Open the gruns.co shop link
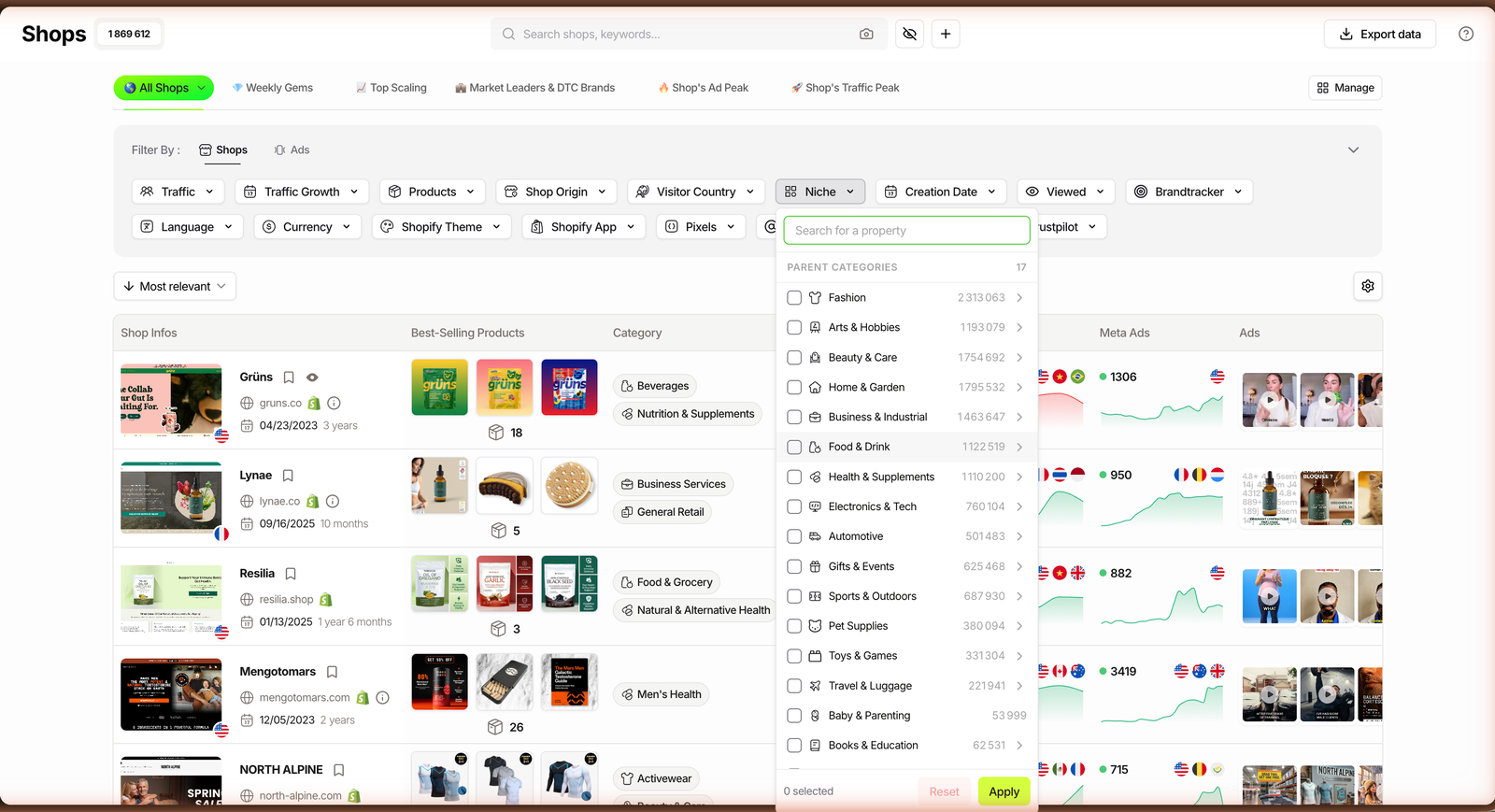 pyautogui.click(x=280, y=404)
